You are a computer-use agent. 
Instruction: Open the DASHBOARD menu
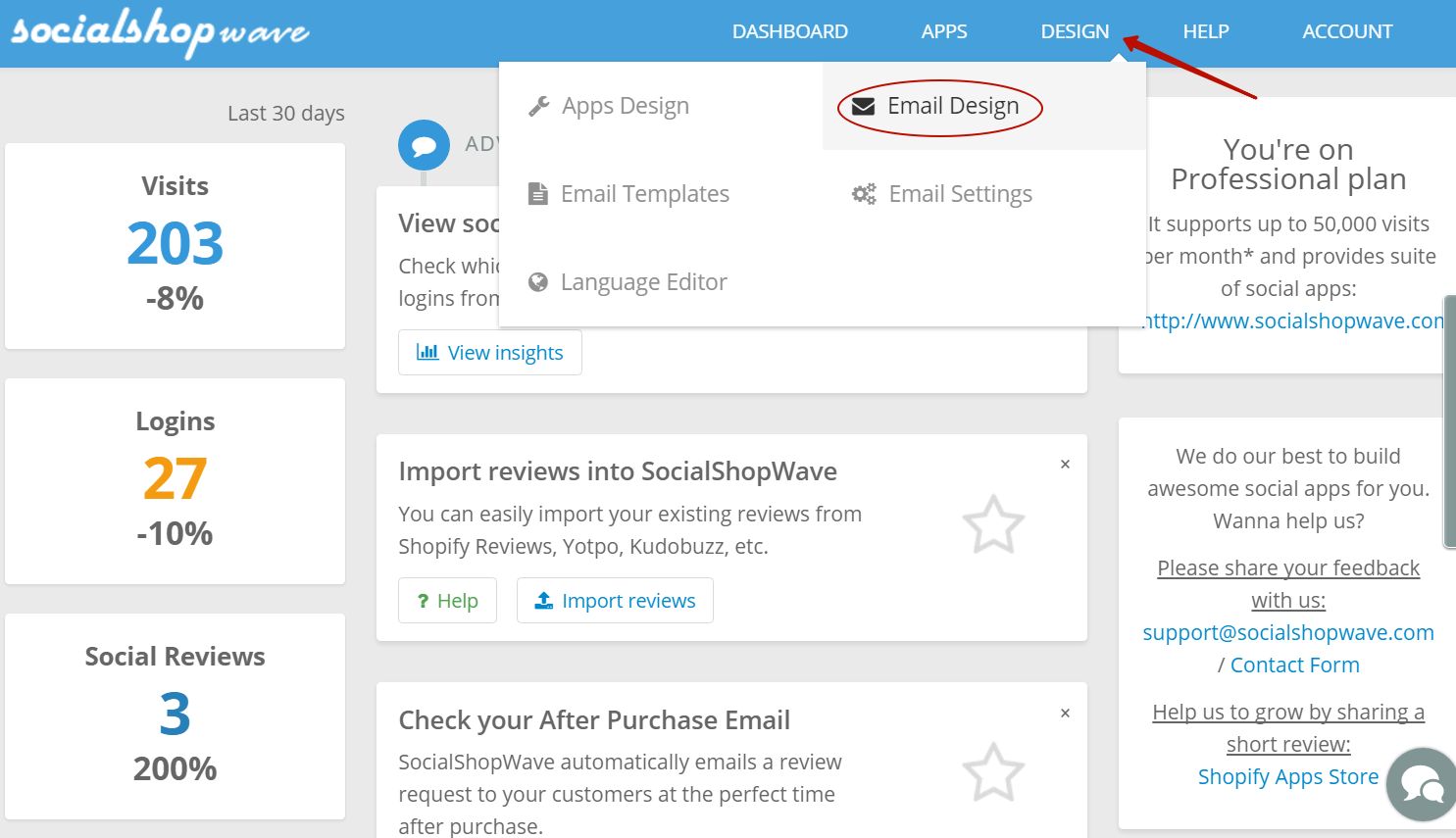(790, 31)
